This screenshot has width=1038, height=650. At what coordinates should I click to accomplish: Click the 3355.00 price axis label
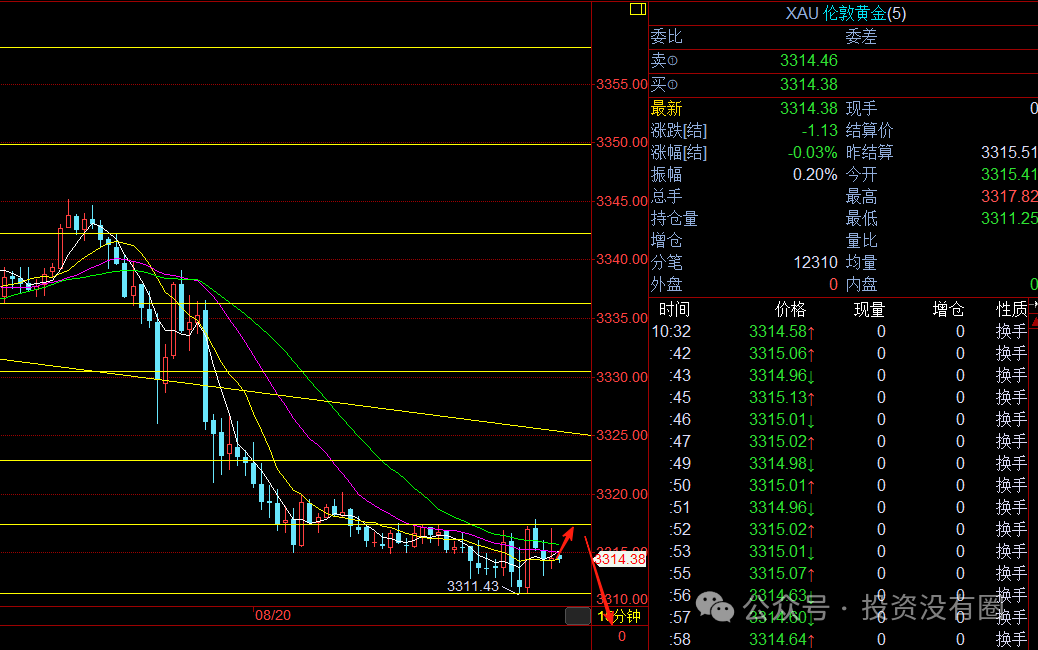622,84
